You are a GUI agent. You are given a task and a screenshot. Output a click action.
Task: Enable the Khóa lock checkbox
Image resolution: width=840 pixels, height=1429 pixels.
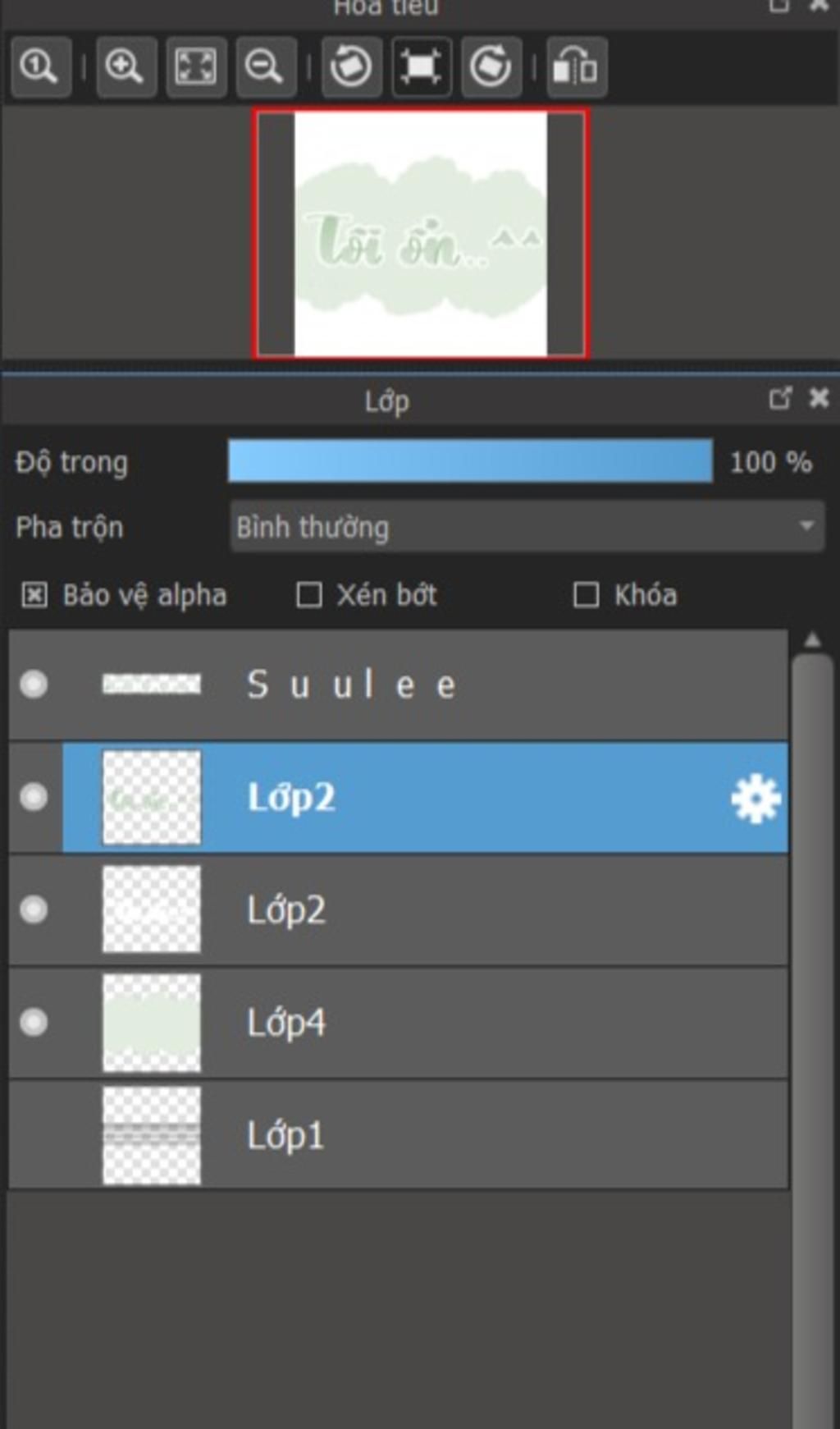[x=586, y=595]
